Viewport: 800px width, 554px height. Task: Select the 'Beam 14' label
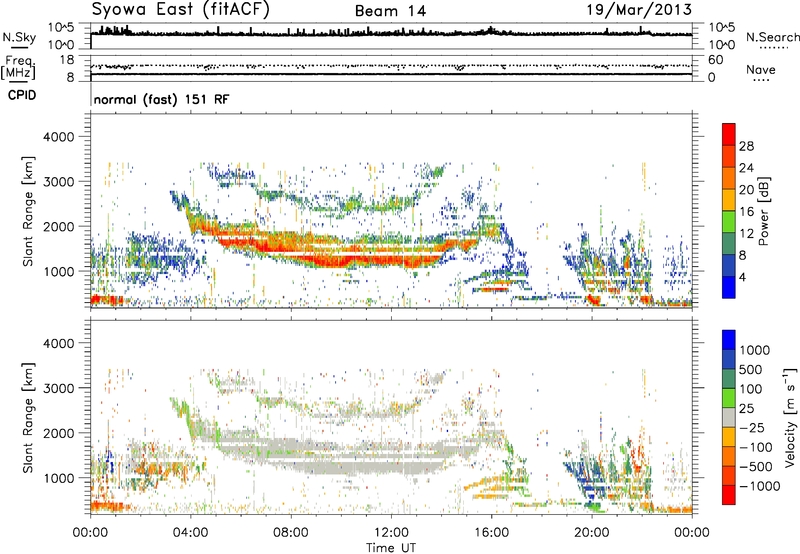pyautogui.click(x=390, y=11)
